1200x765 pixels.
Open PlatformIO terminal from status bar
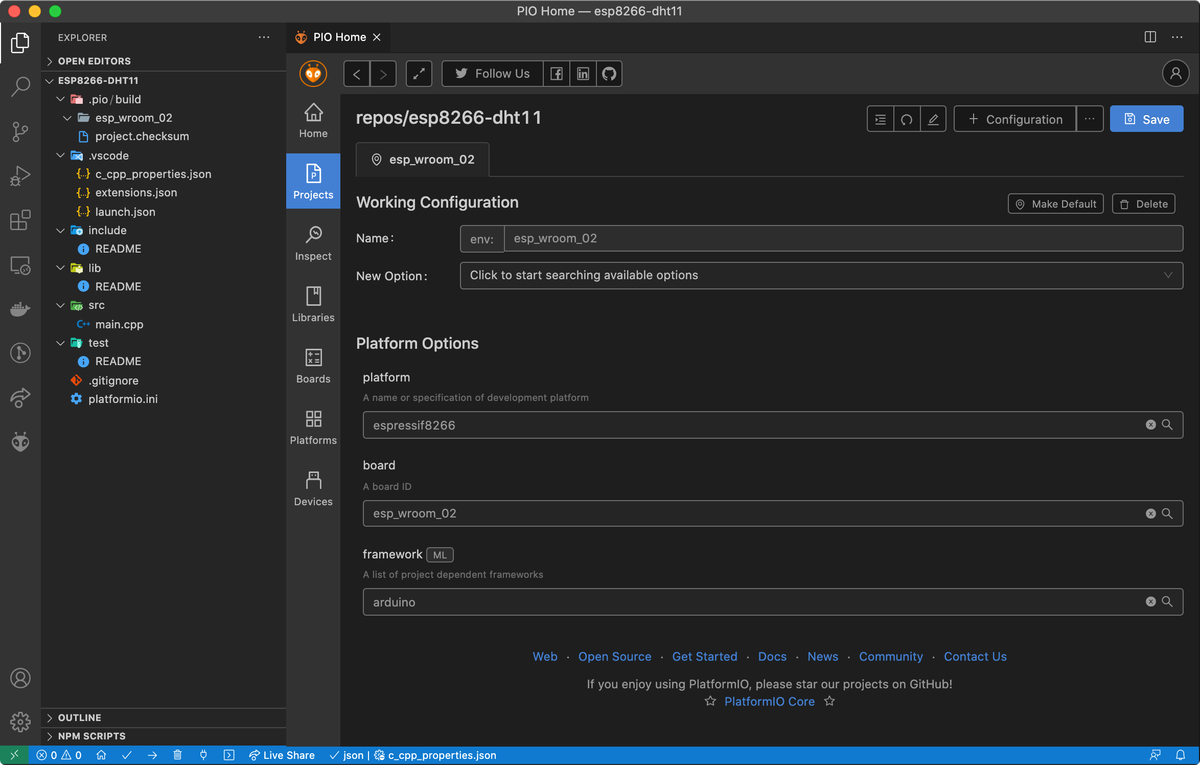[x=228, y=755]
